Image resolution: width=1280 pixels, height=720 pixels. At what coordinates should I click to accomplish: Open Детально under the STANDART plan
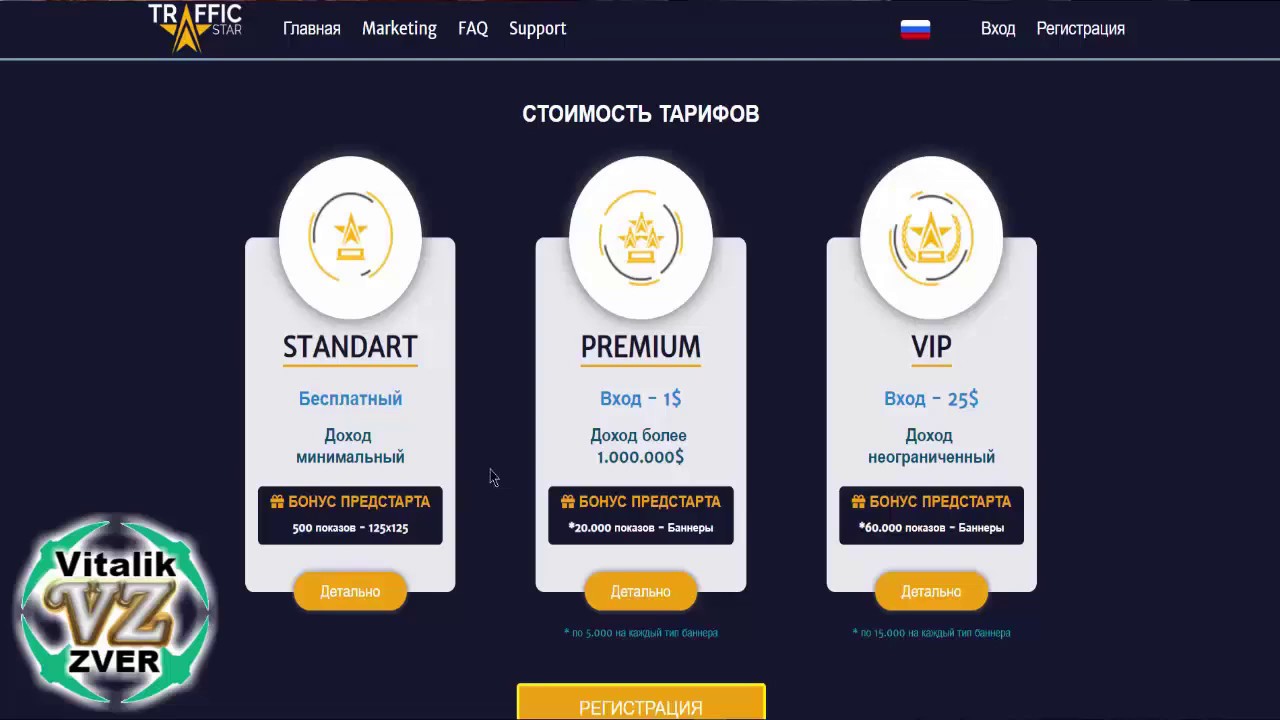point(350,591)
